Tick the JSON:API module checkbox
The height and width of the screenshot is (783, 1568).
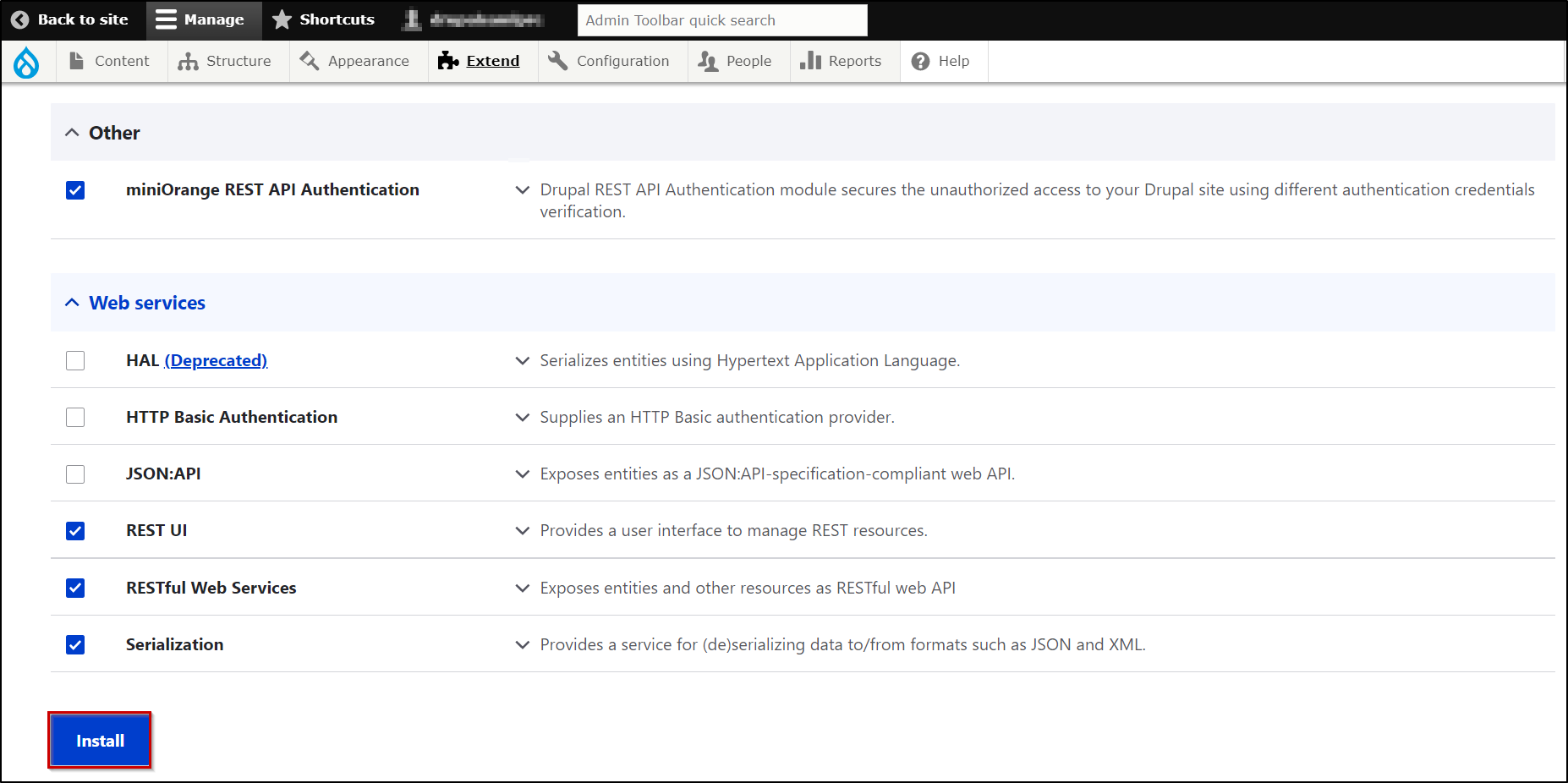pyautogui.click(x=75, y=474)
